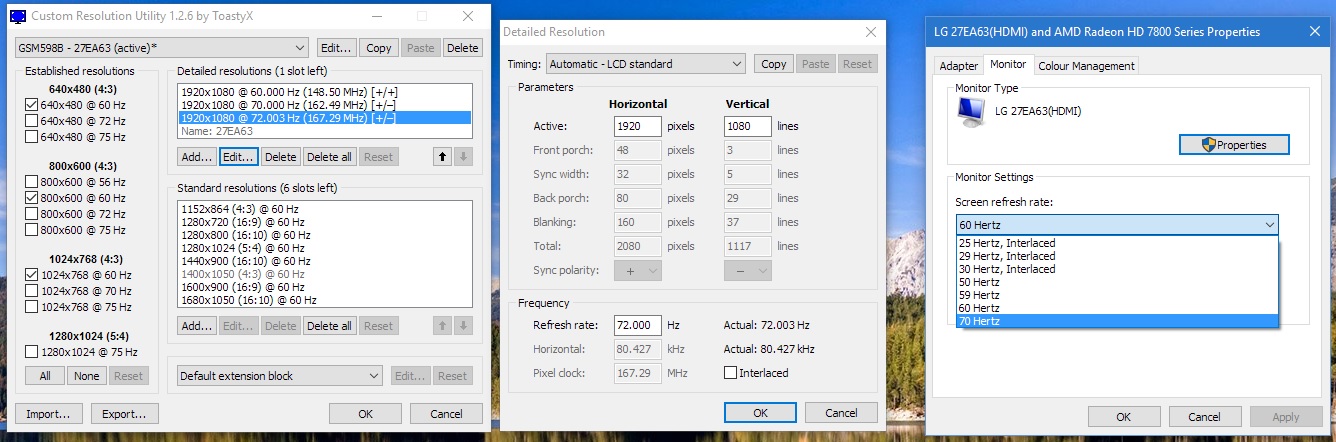Cancel the LG monitor Properties window
Screen dimensions: 1336x442
point(1204,417)
